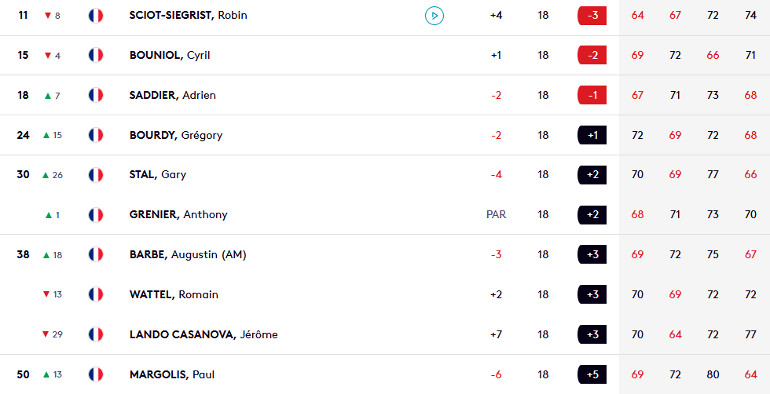Image resolution: width=770 pixels, height=394 pixels.
Task: Click green up arrow beside Bourdy
Action: (47, 135)
